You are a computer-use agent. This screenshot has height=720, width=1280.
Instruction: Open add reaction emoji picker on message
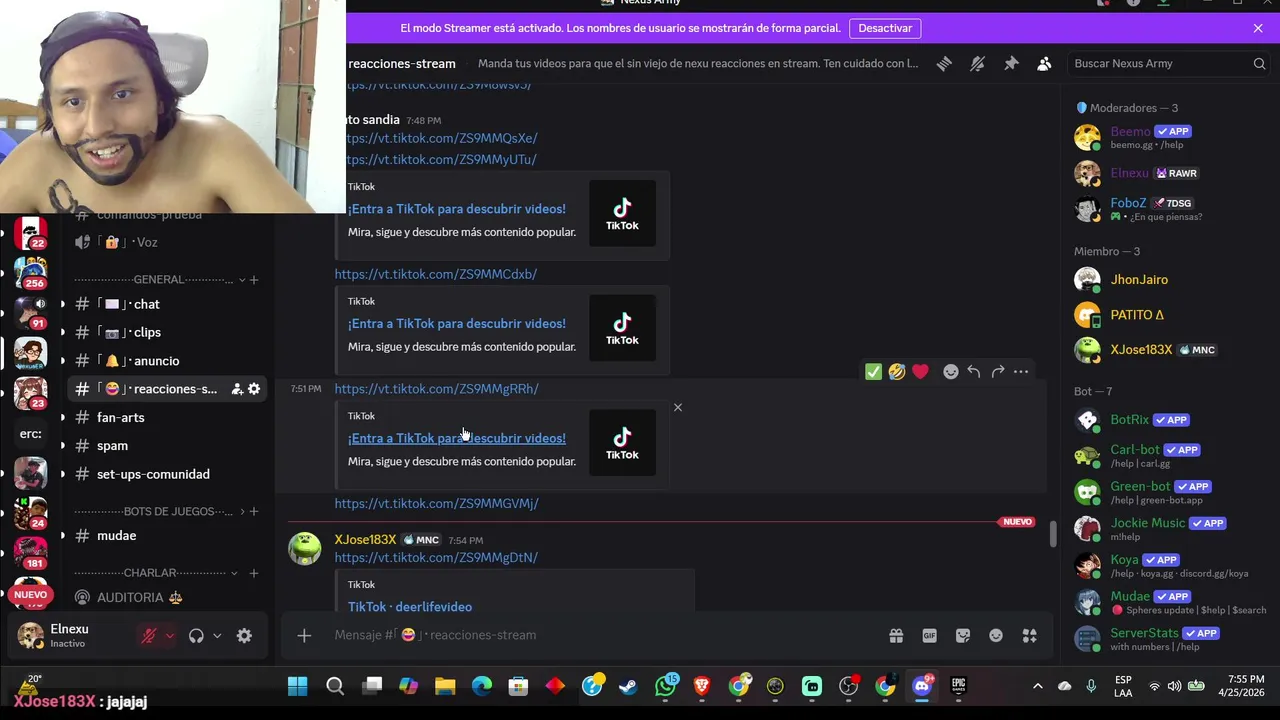pos(951,371)
